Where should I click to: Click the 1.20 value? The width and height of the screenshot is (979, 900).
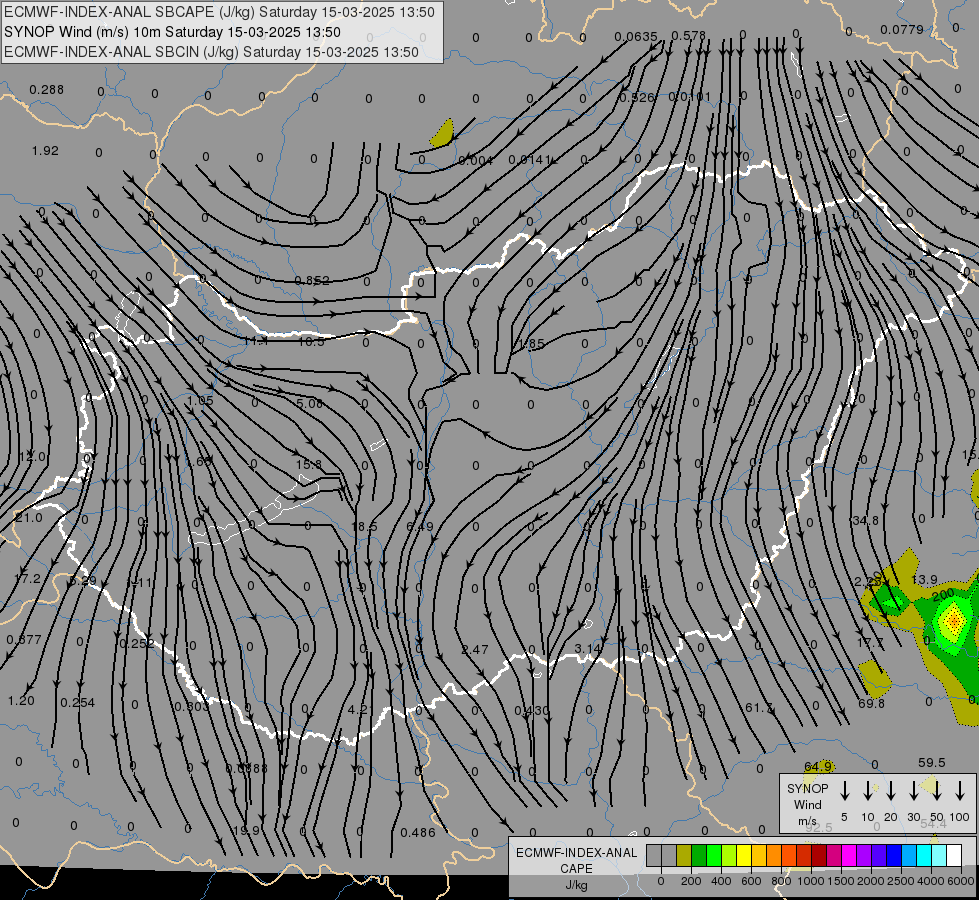point(21,701)
